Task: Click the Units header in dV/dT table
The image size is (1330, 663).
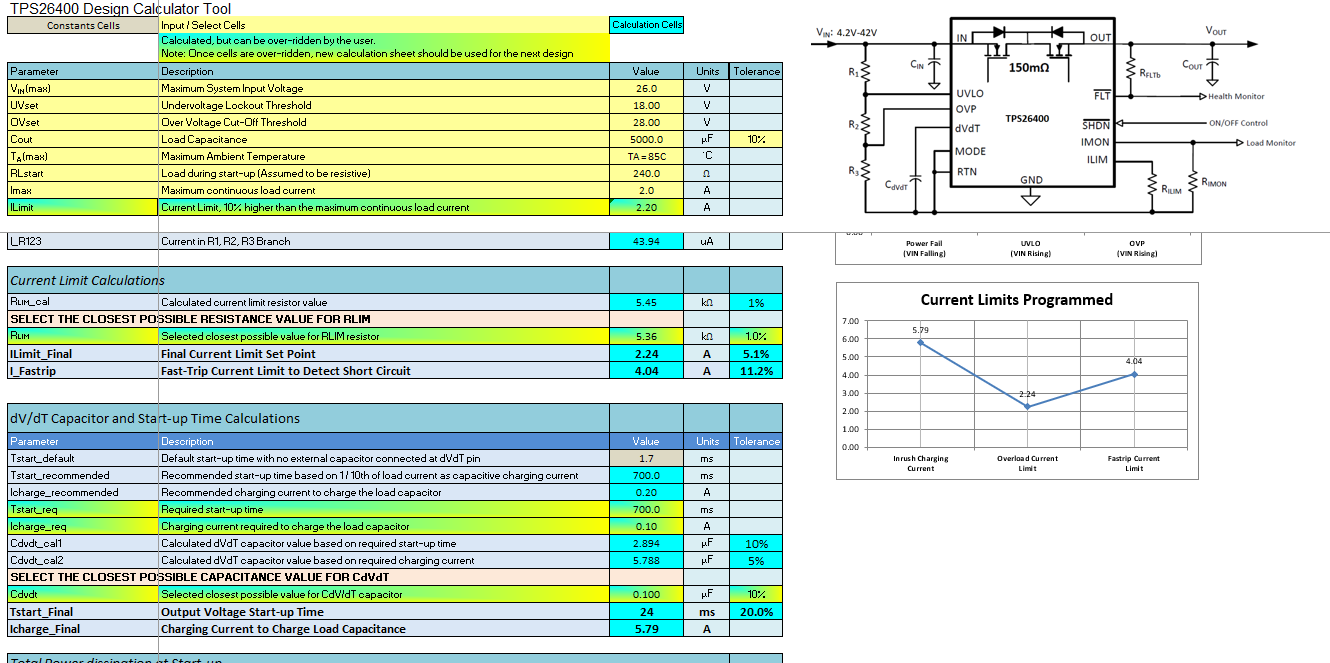Action: (x=707, y=441)
